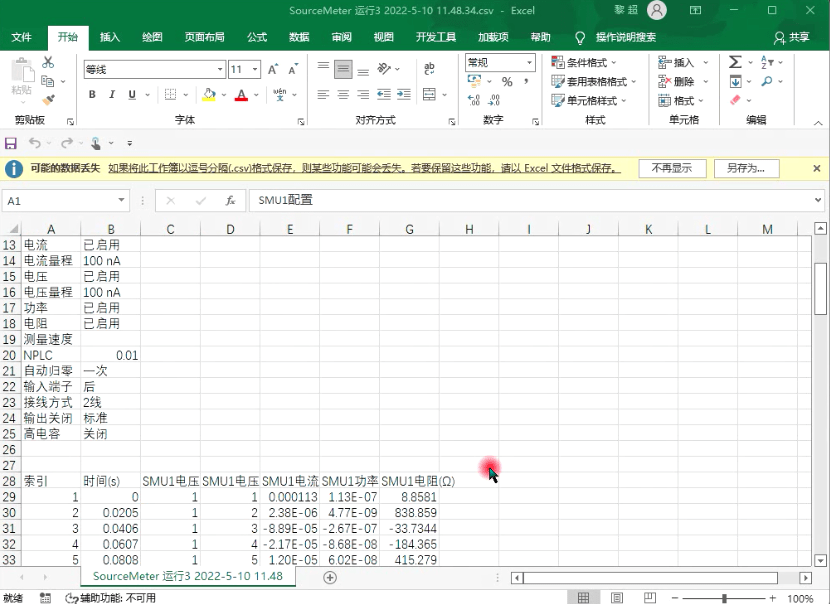Click the vertical scrollbar thumb
Screen dimensions: 830x604
820,288
